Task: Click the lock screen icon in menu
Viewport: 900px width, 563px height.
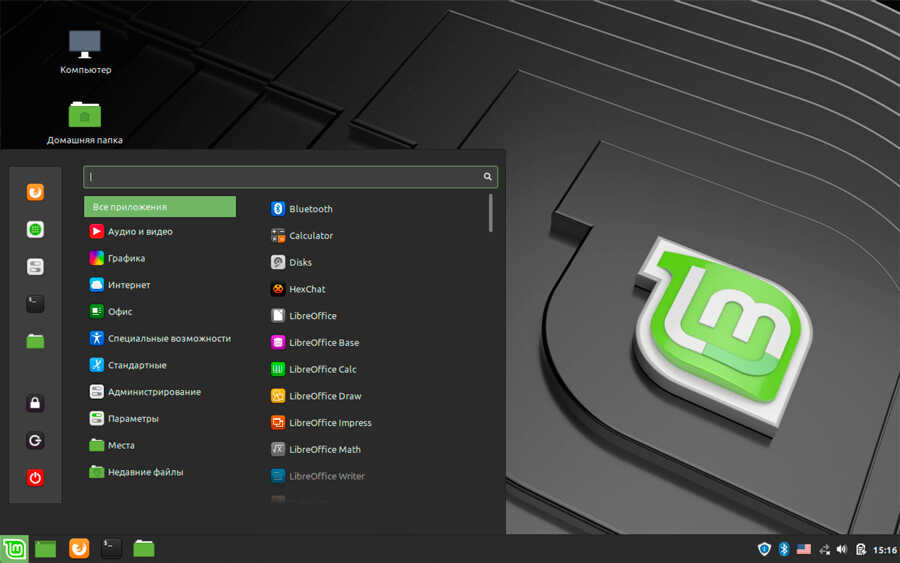Action: (x=35, y=403)
